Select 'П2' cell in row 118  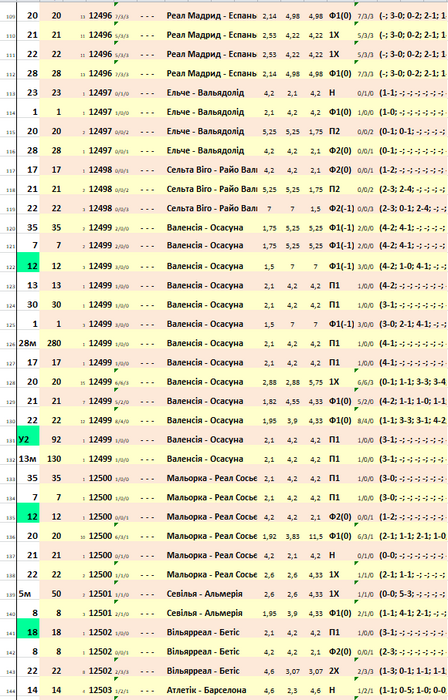click(x=334, y=189)
